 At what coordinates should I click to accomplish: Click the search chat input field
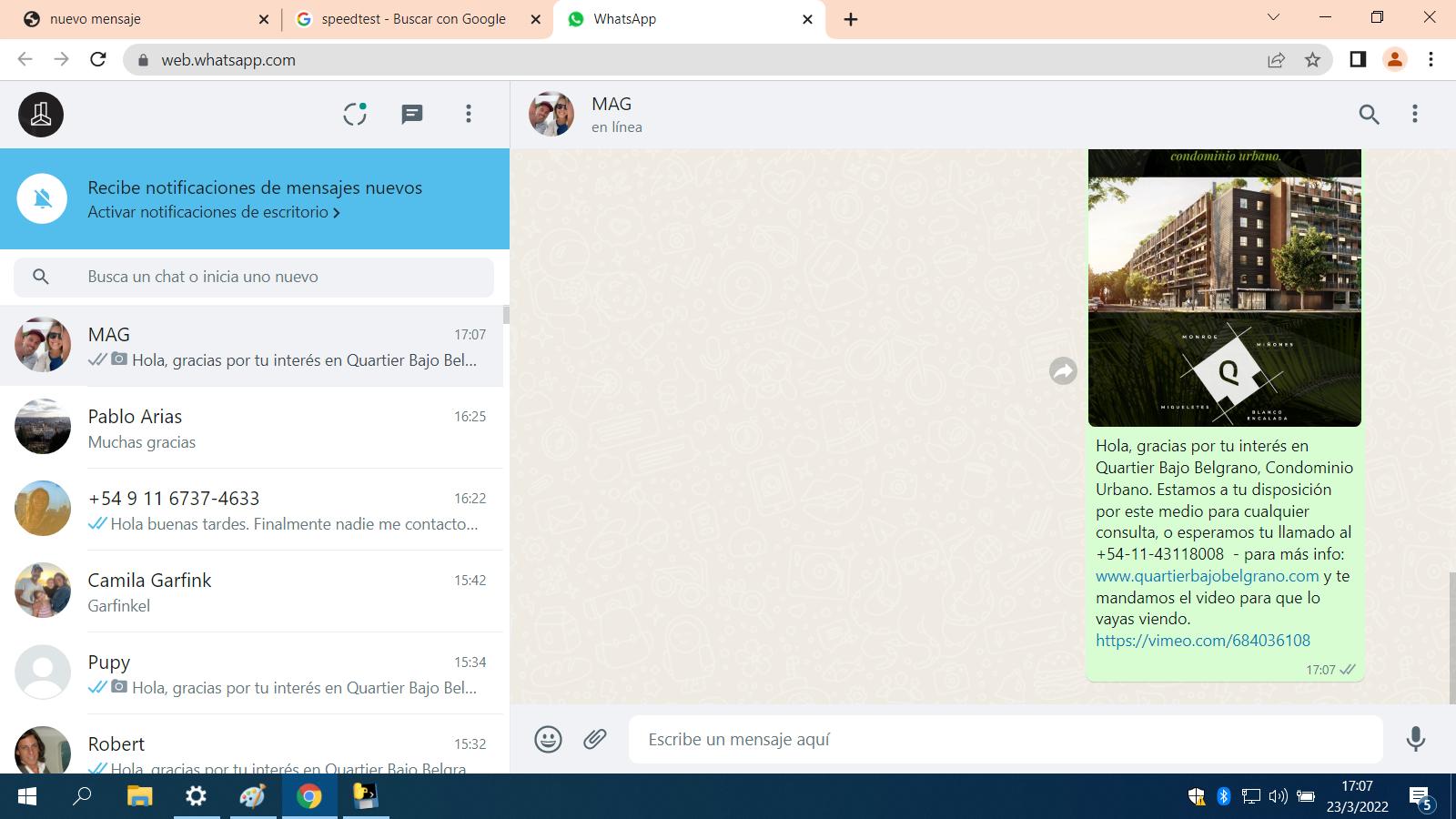click(x=254, y=277)
